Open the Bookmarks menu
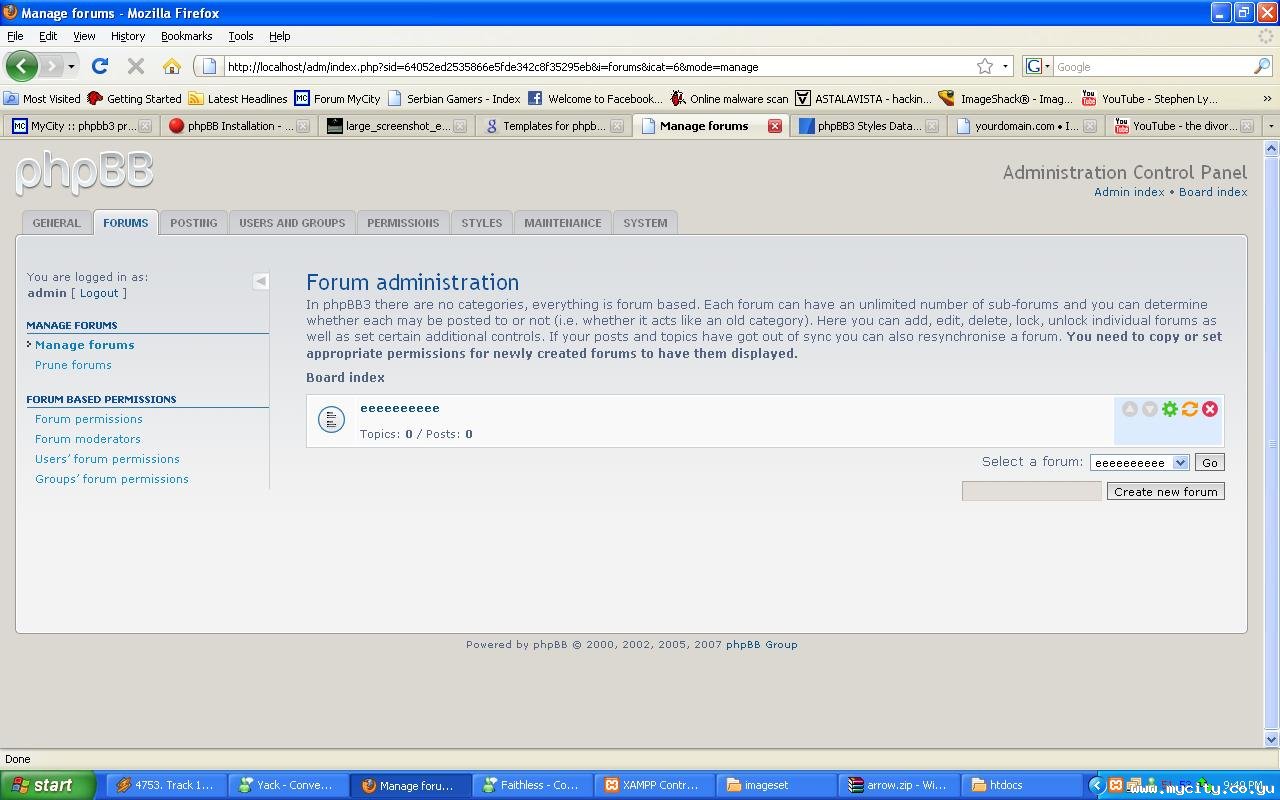This screenshot has width=1280, height=800. [x=186, y=36]
